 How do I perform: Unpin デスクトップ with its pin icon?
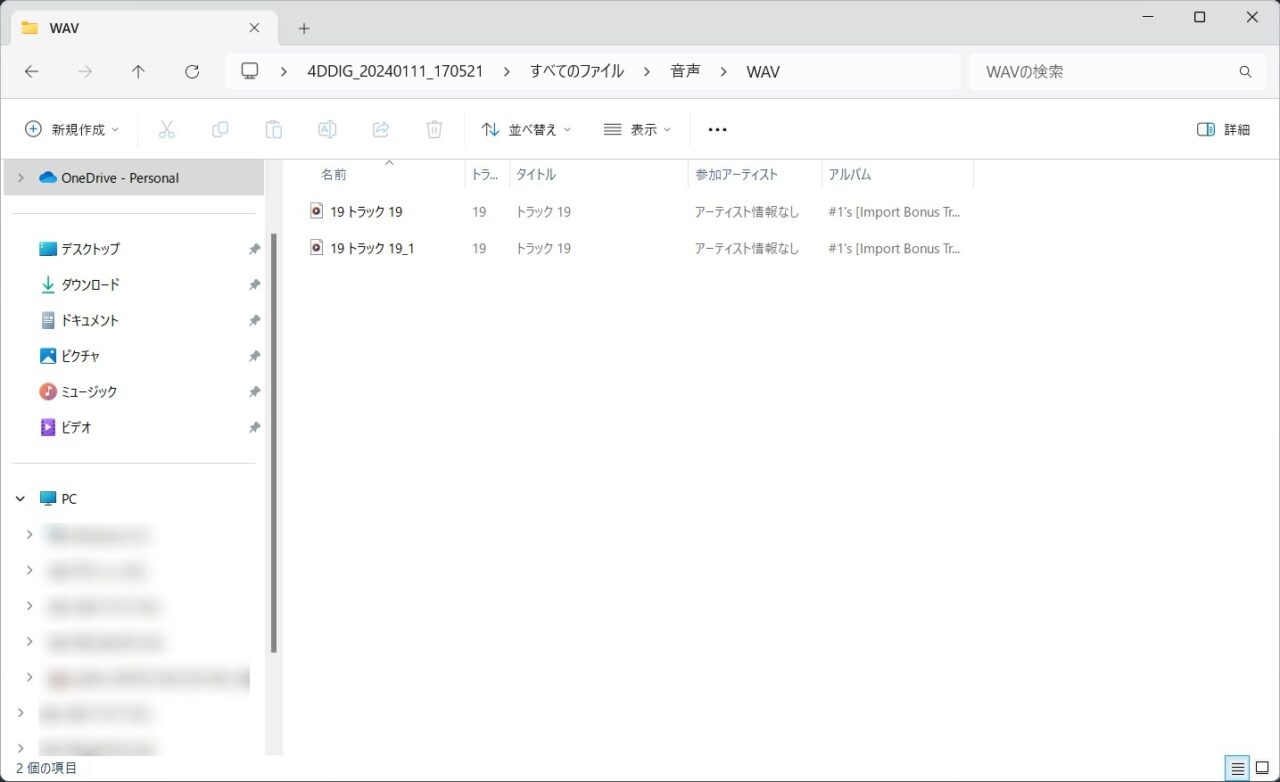pos(254,249)
